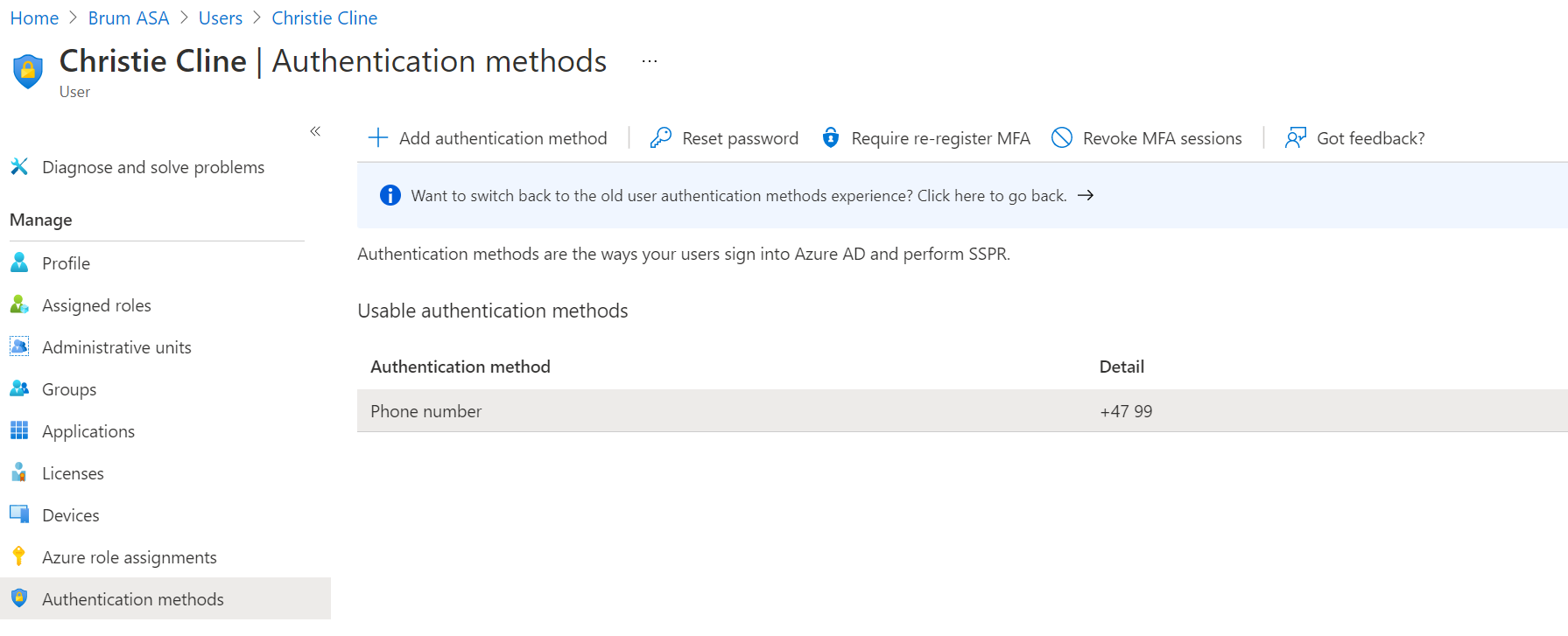Click the Got feedback person icon
1568x636 pixels.
click(1295, 138)
